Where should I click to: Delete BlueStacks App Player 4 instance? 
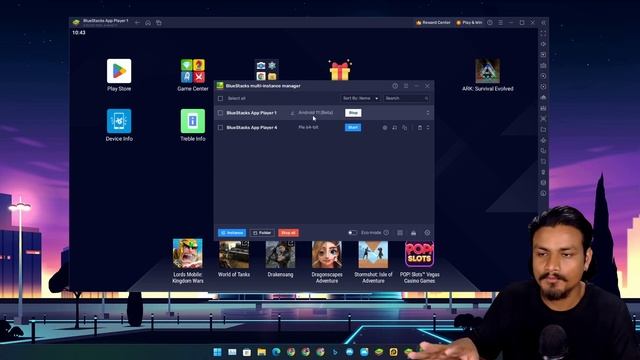(420, 128)
